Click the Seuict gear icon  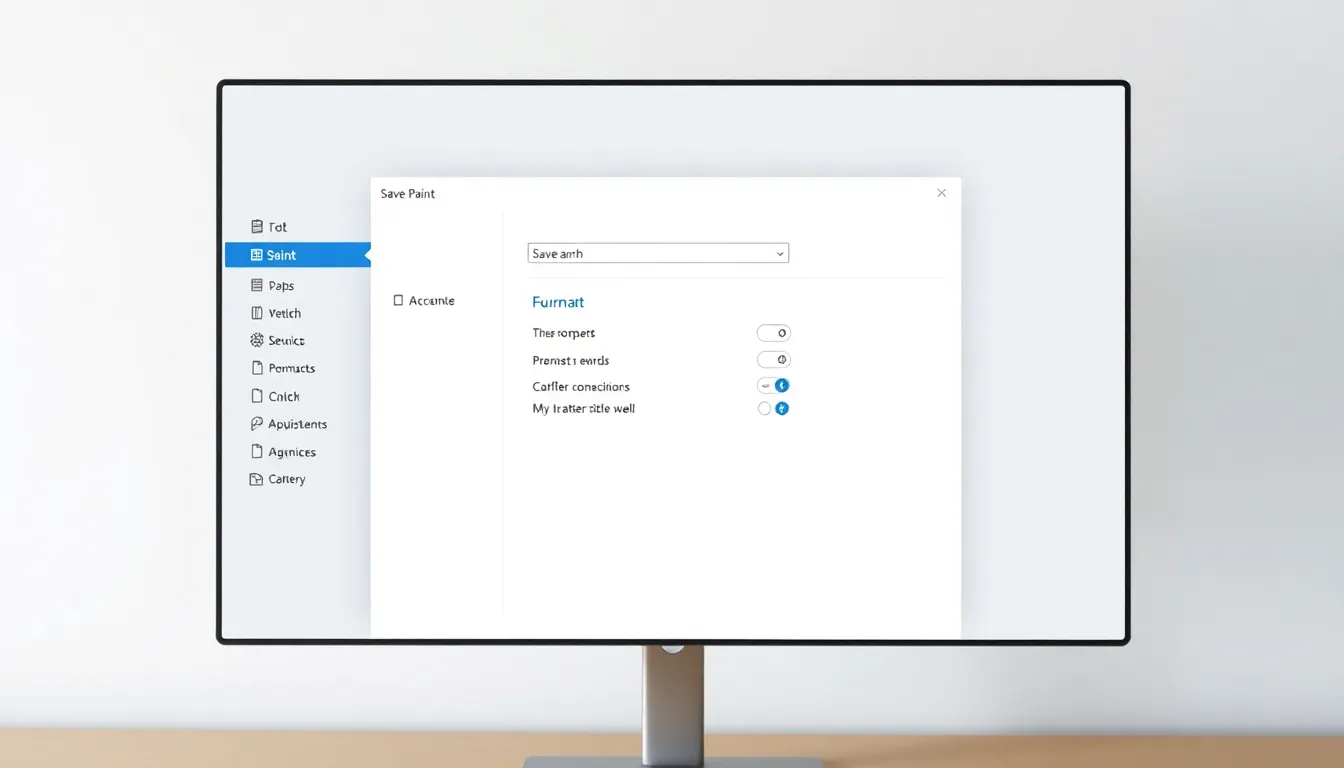tap(257, 340)
